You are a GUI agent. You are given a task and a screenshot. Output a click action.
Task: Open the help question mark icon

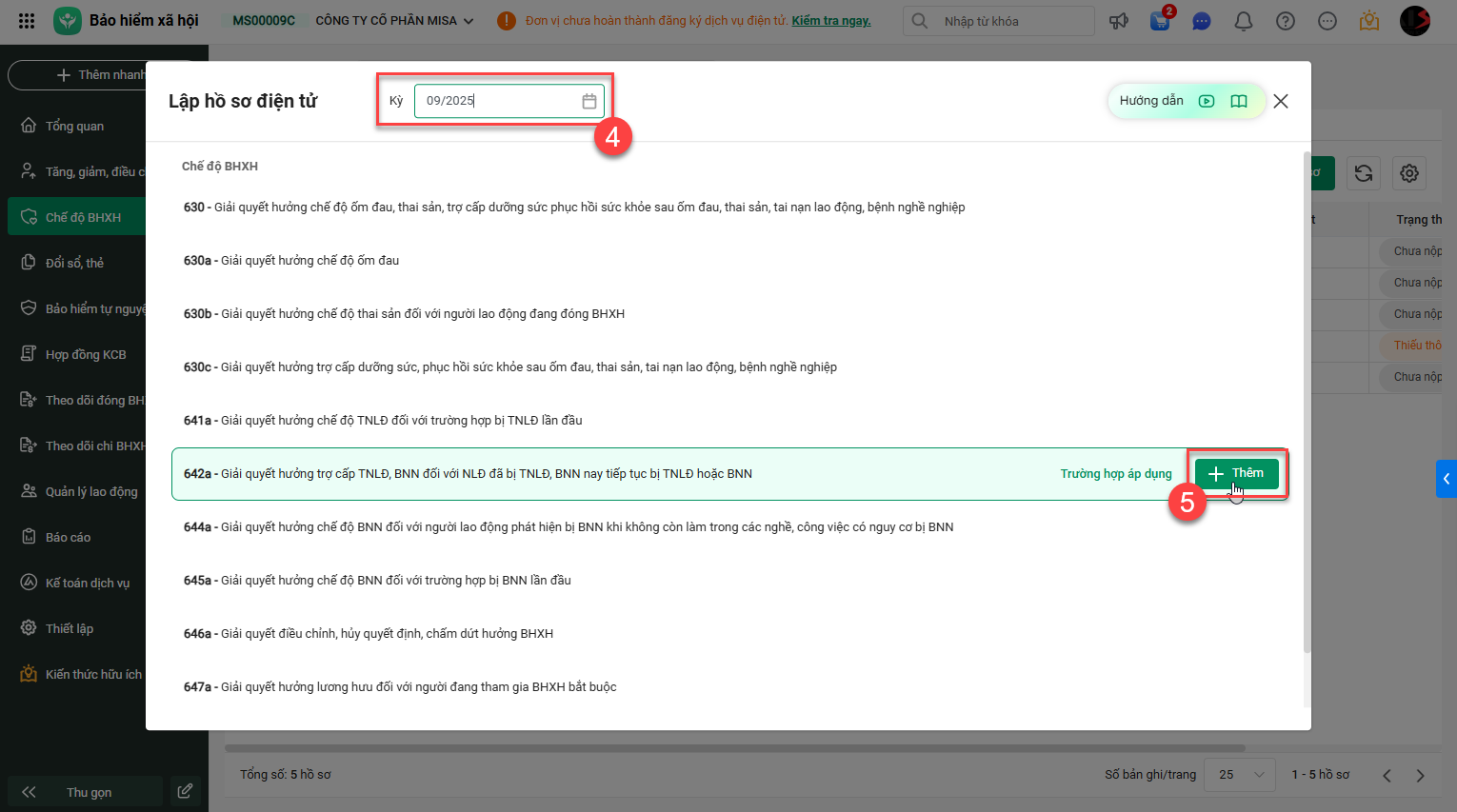[x=1286, y=21]
